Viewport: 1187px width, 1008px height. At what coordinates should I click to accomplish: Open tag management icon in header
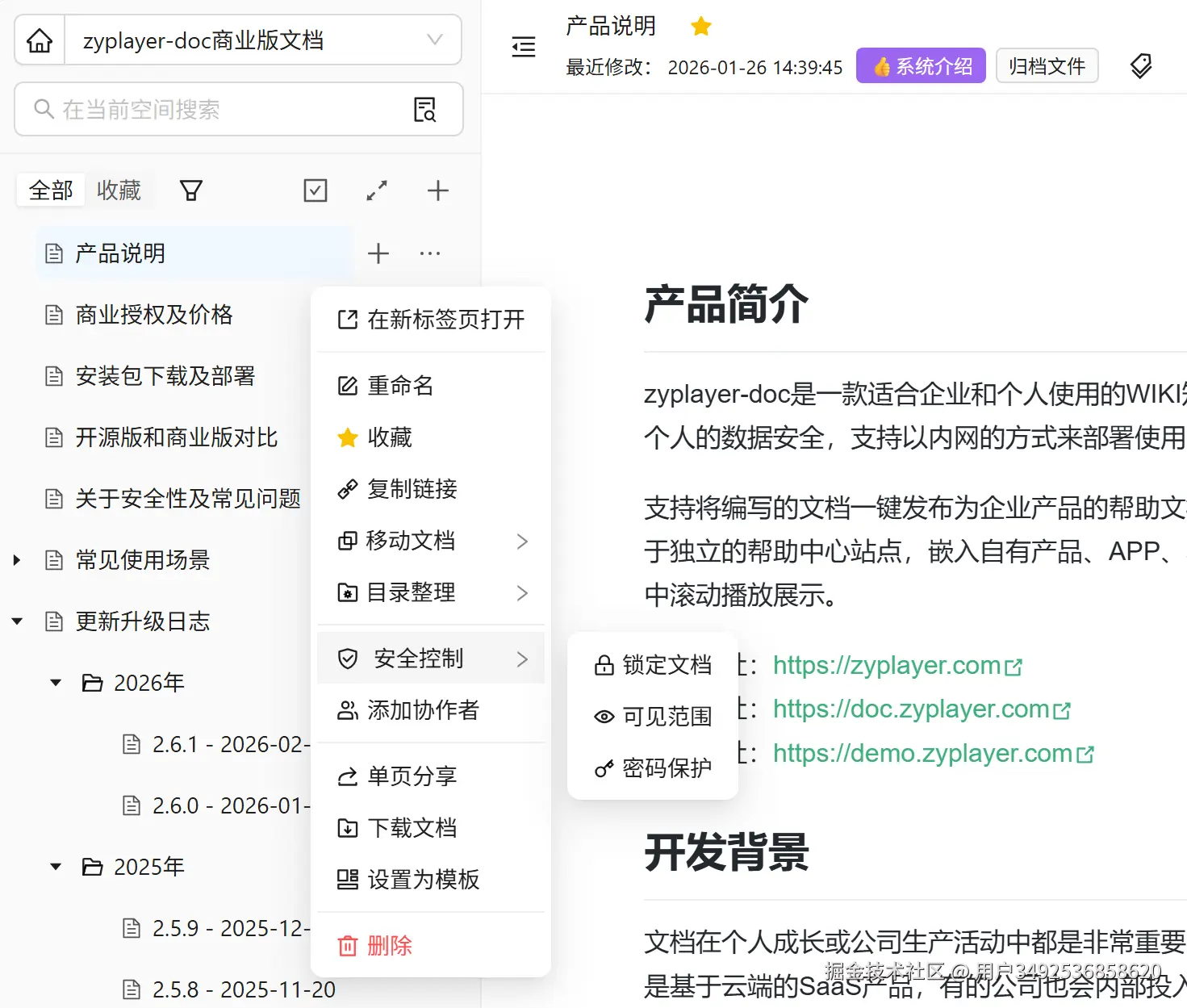(x=1141, y=66)
